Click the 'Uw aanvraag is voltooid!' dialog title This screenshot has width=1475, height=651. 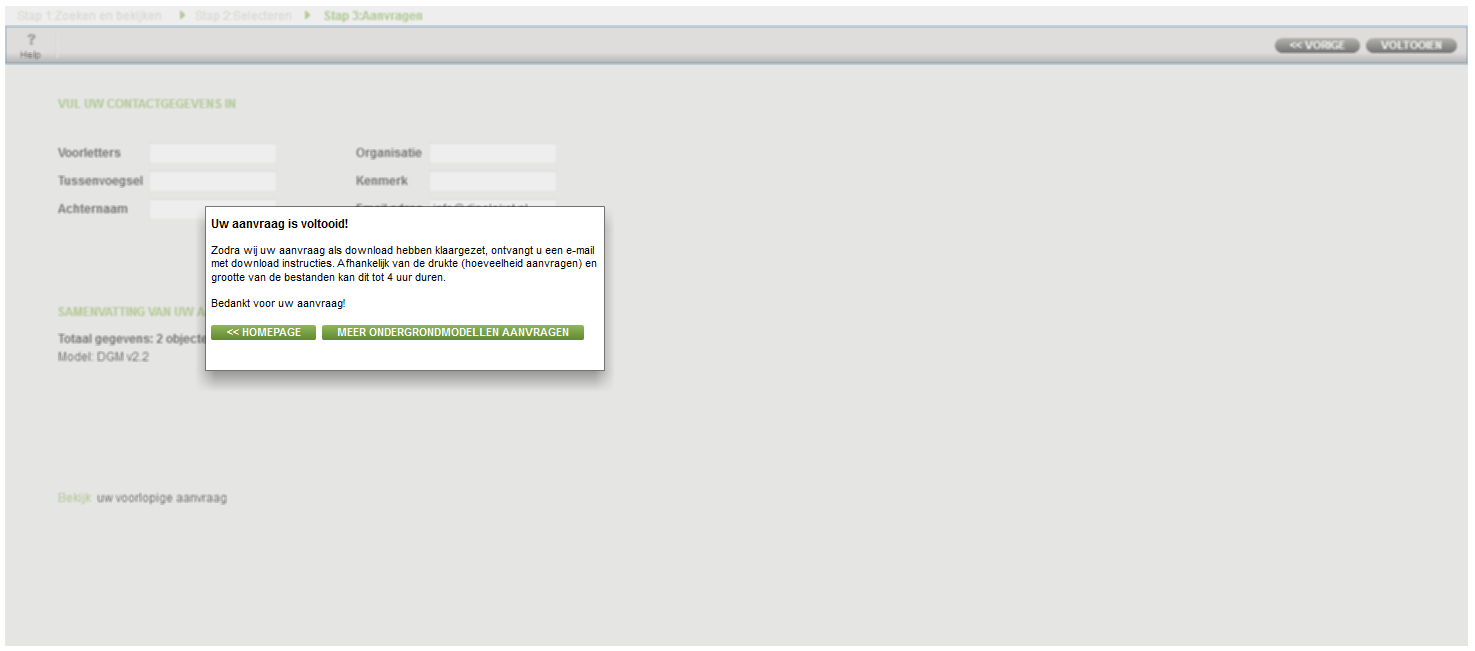(280, 224)
